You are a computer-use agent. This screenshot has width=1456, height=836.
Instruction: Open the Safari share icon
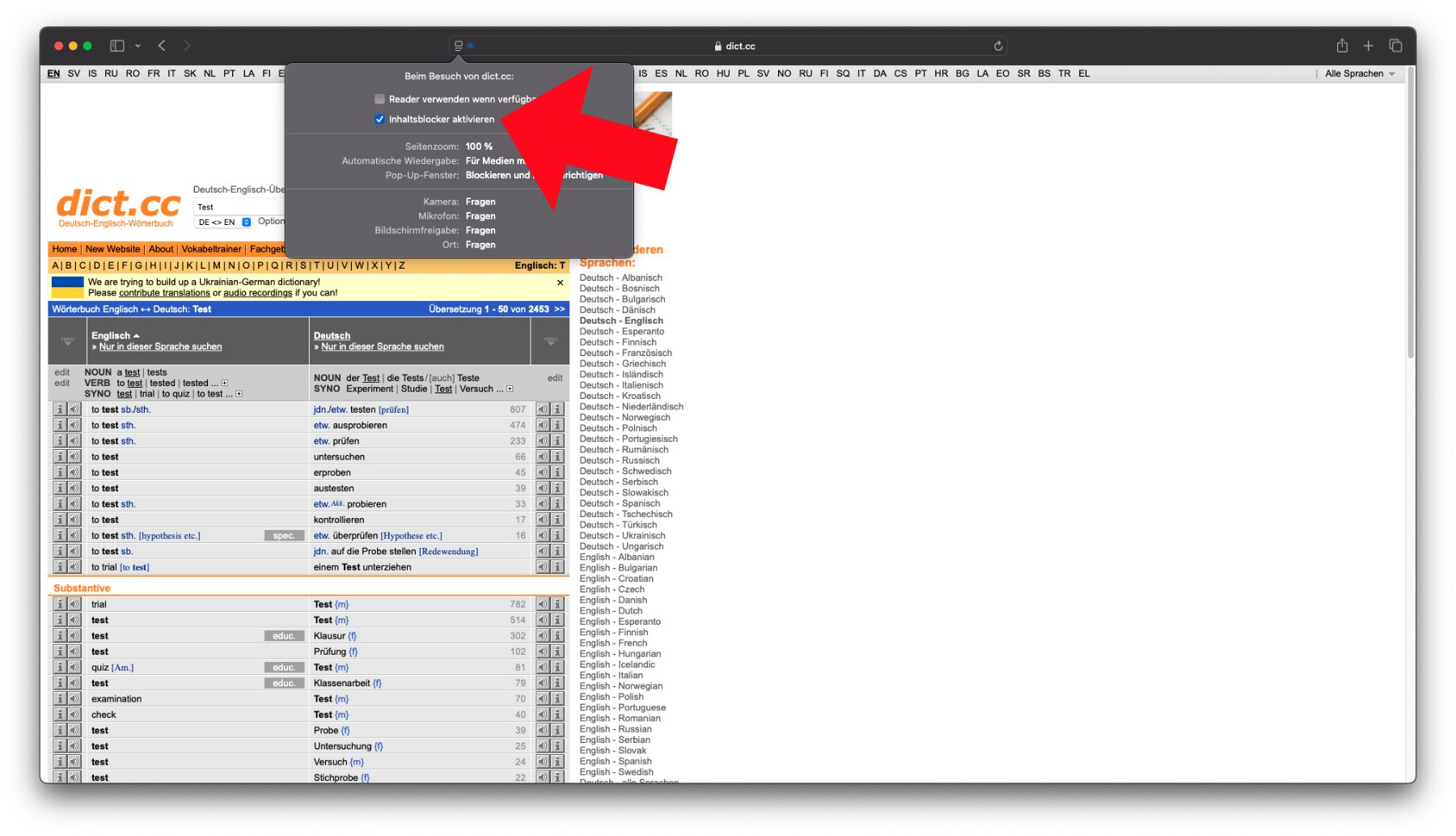click(x=1342, y=46)
